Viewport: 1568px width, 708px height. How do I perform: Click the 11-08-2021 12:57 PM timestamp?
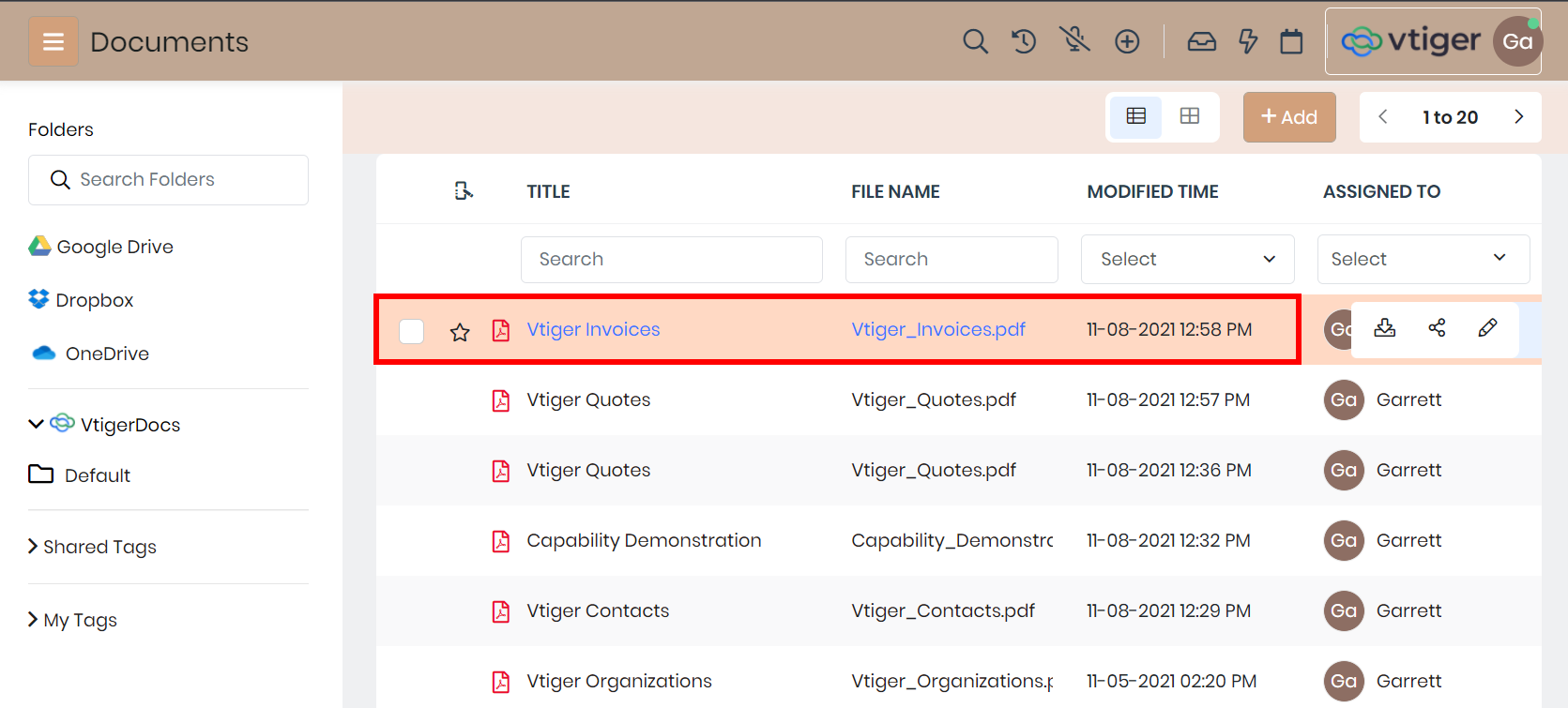pyautogui.click(x=1168, y=399)
